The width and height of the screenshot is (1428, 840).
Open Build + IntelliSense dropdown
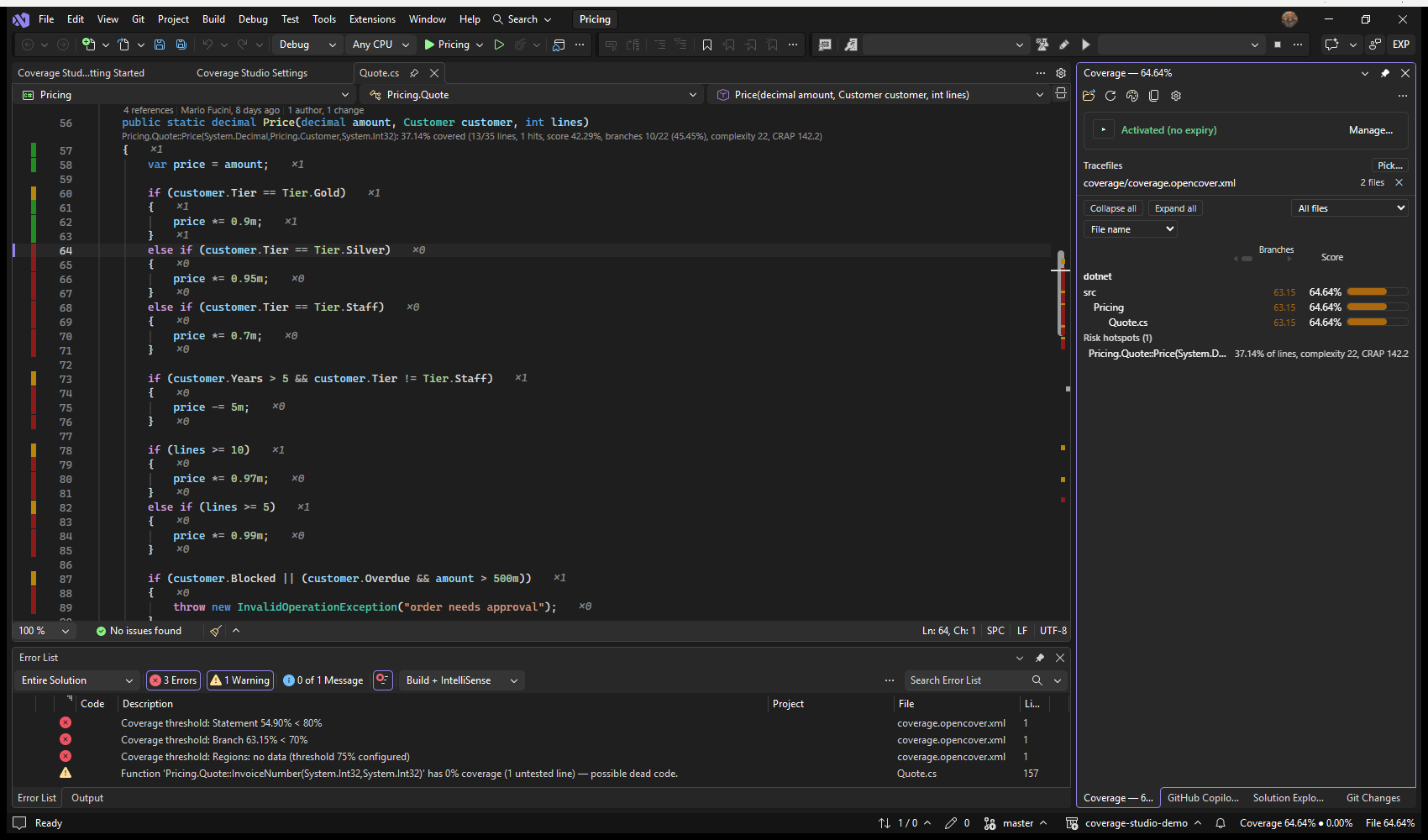click(x=462, y=680)
